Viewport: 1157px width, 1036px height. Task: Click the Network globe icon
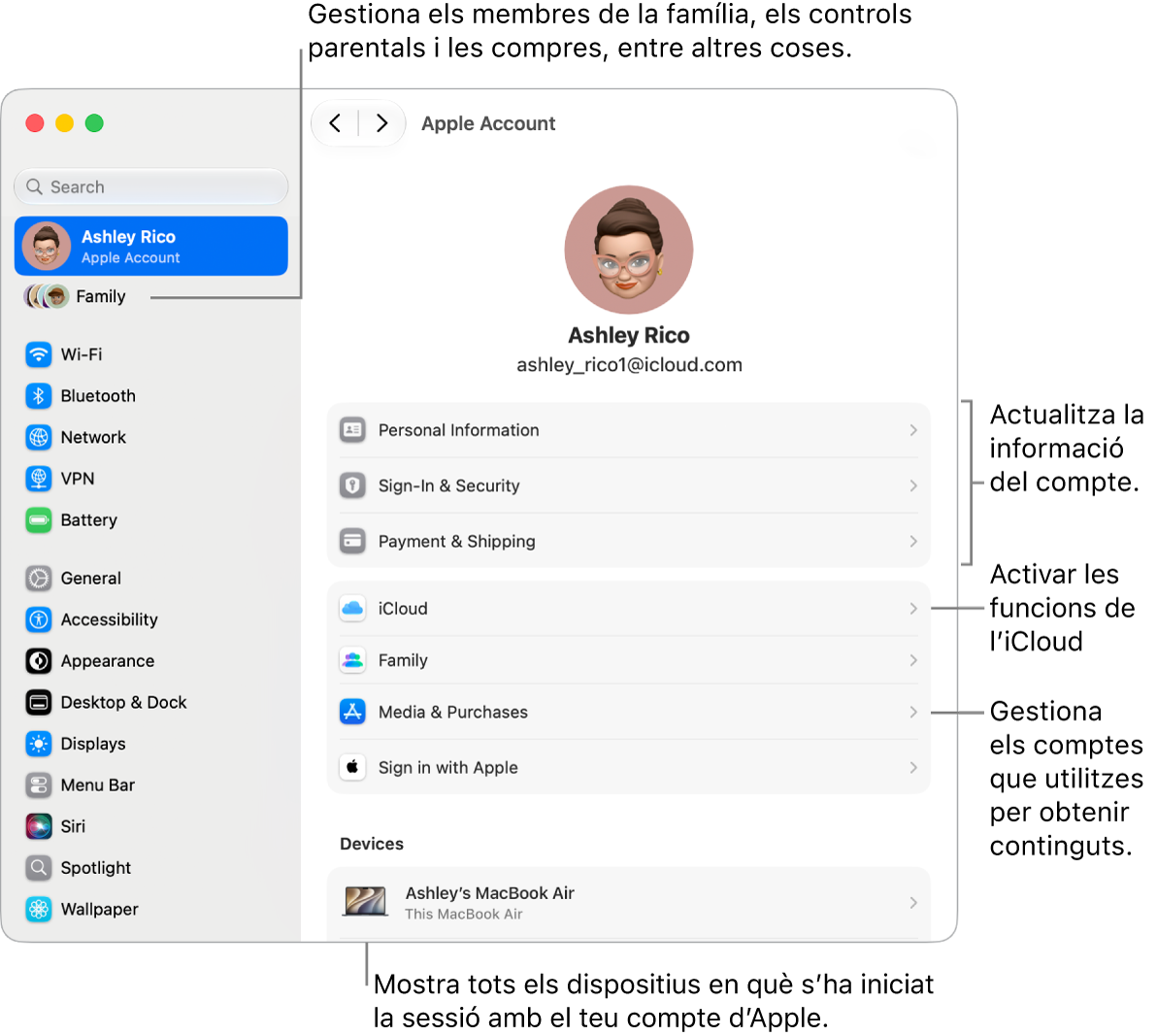pyautogui.click(x=39, y=438)
